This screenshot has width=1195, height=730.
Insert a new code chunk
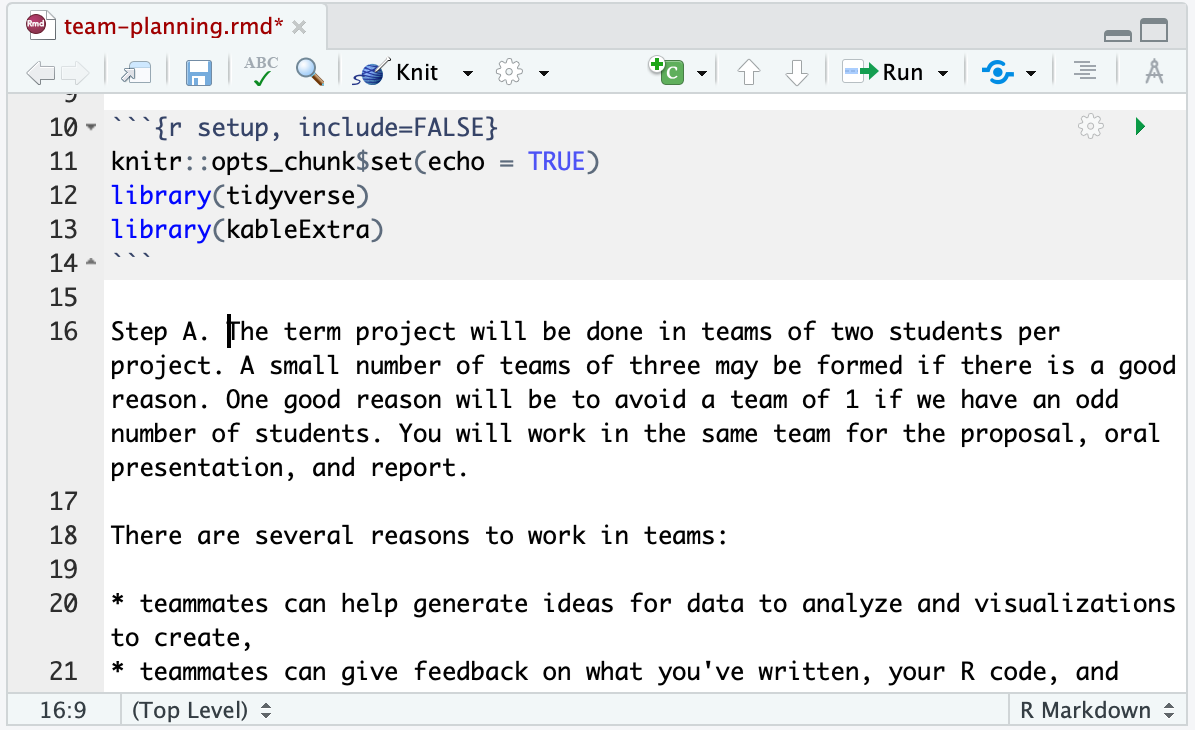[x=667, y=72]
